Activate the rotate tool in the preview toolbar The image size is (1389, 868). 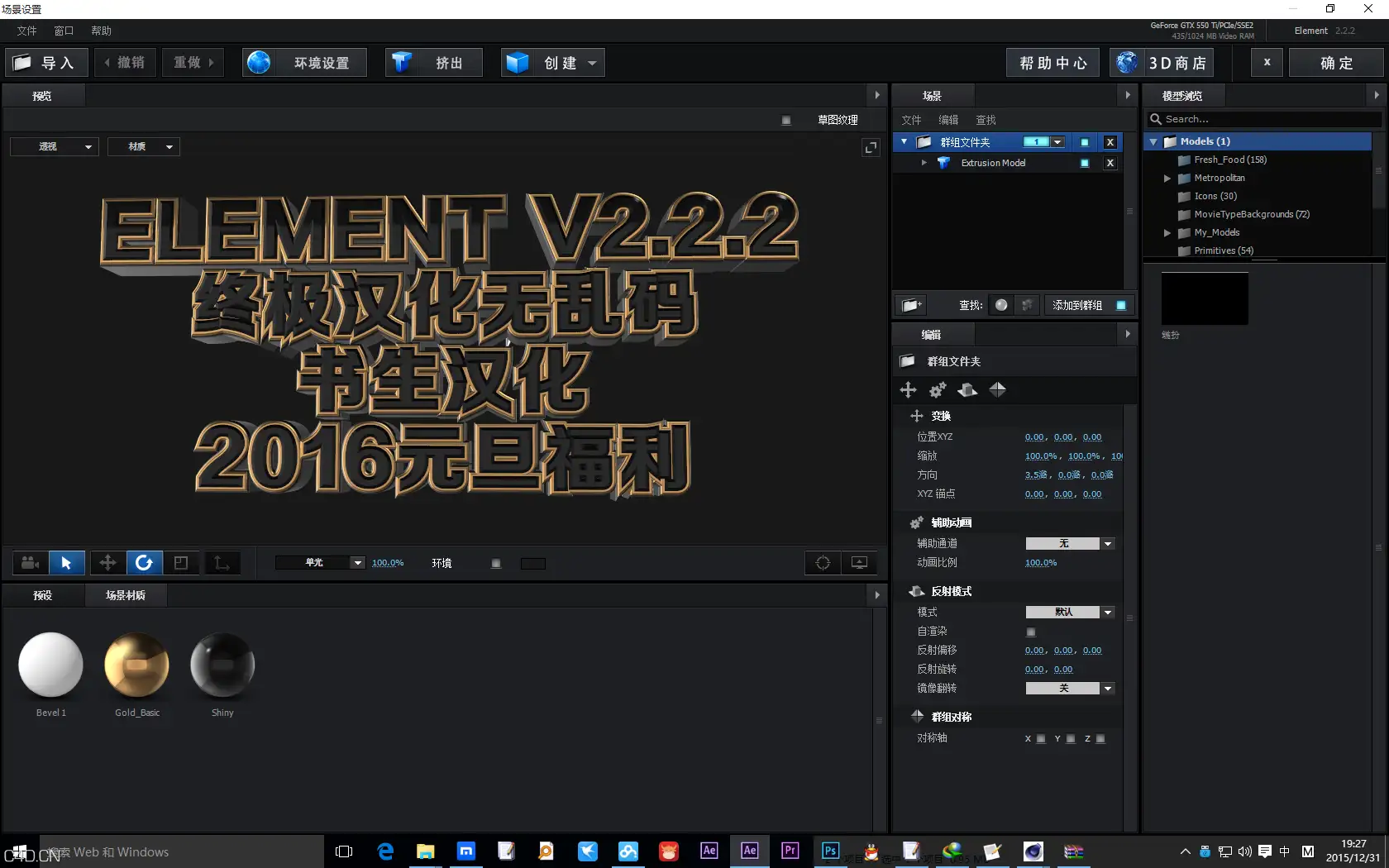(144, 563)
